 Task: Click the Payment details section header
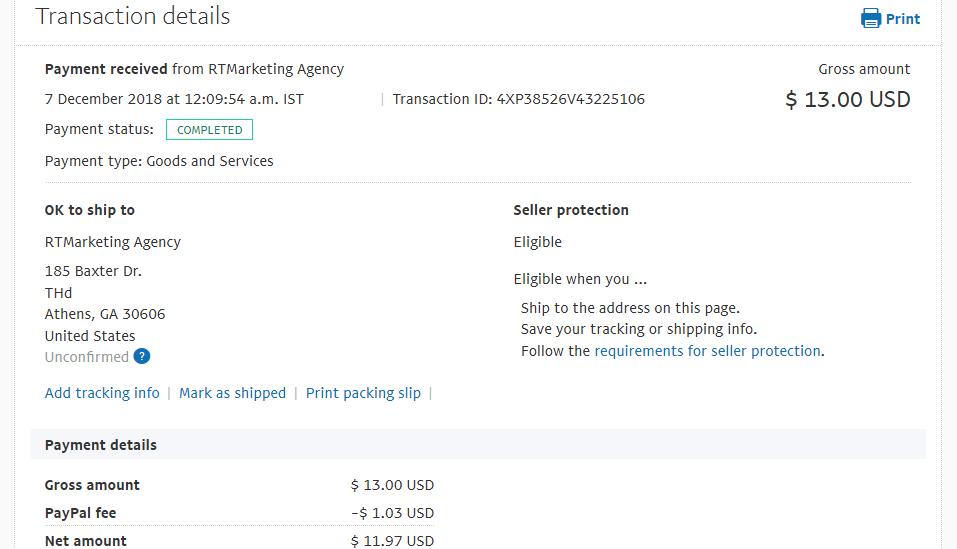click(478, 445)
